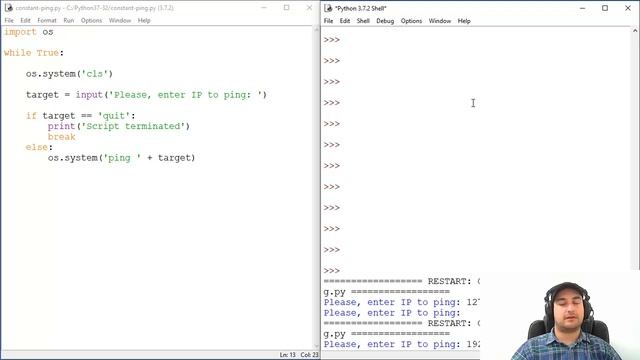Click 'Please, enter IP to ping: 12' line
This screenshot has width=640, height=360.
402,302
